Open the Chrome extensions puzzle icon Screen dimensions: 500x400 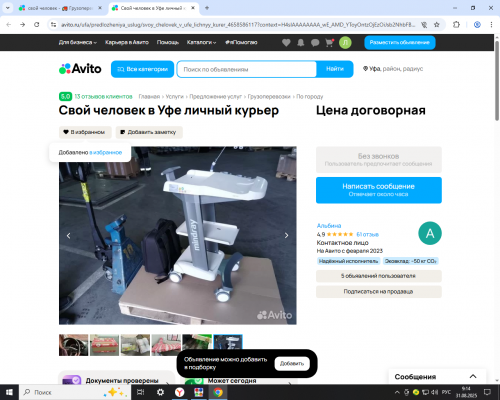(456, 25)
